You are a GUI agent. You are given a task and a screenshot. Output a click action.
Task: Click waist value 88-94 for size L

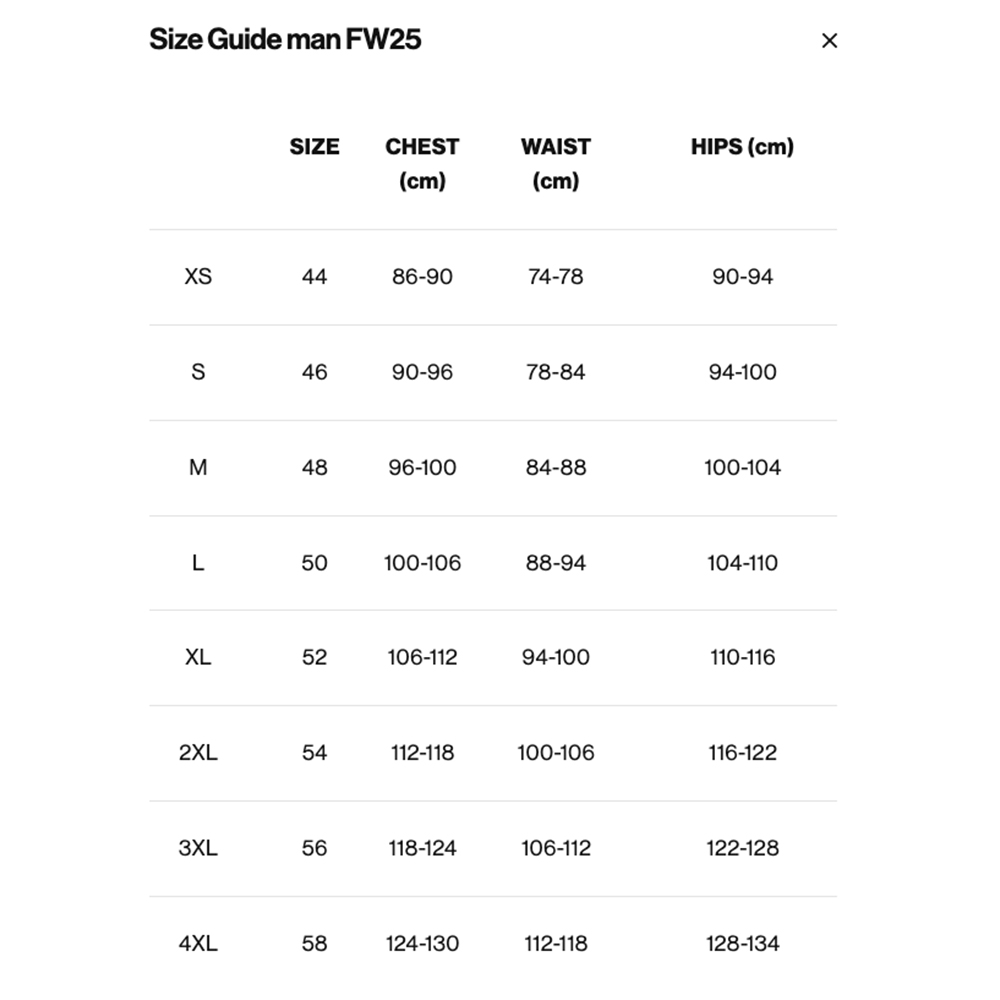555,563
